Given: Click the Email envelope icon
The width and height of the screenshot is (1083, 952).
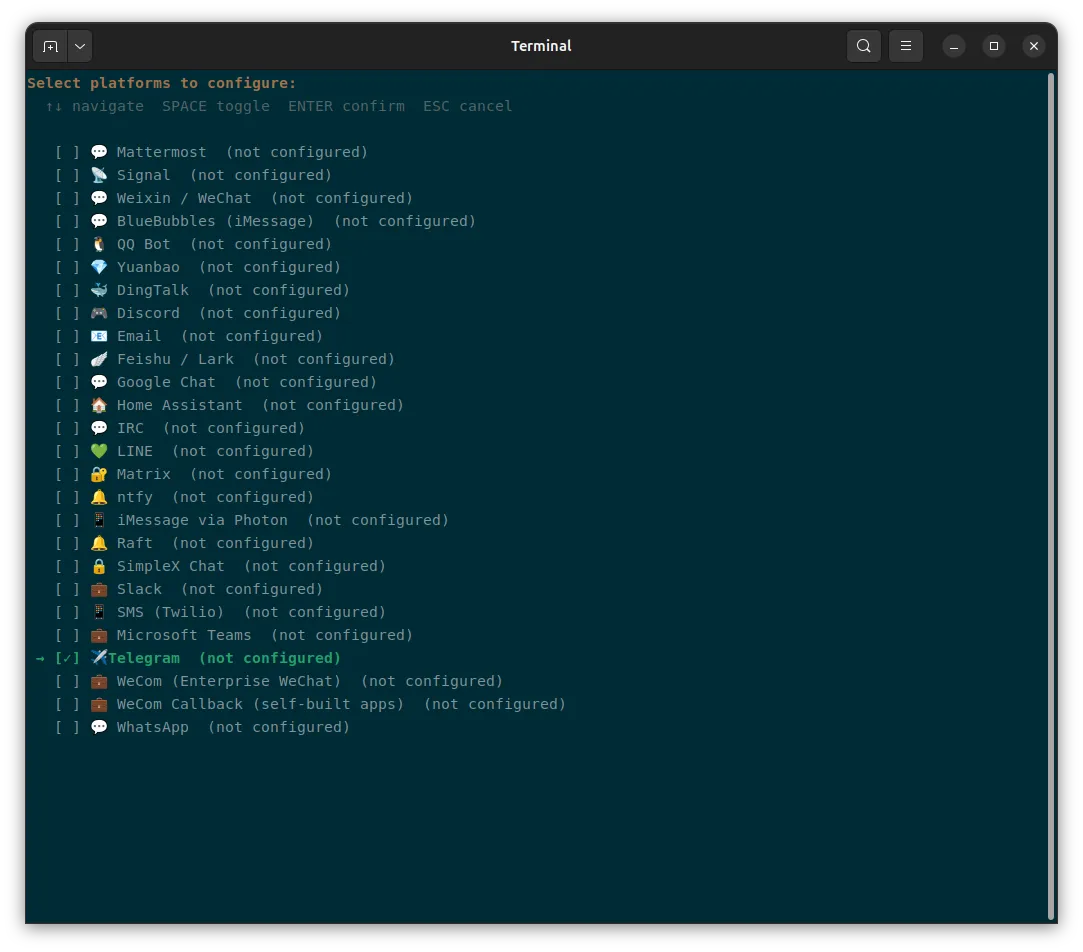Looking at the screenshot, I should [99, 336].
